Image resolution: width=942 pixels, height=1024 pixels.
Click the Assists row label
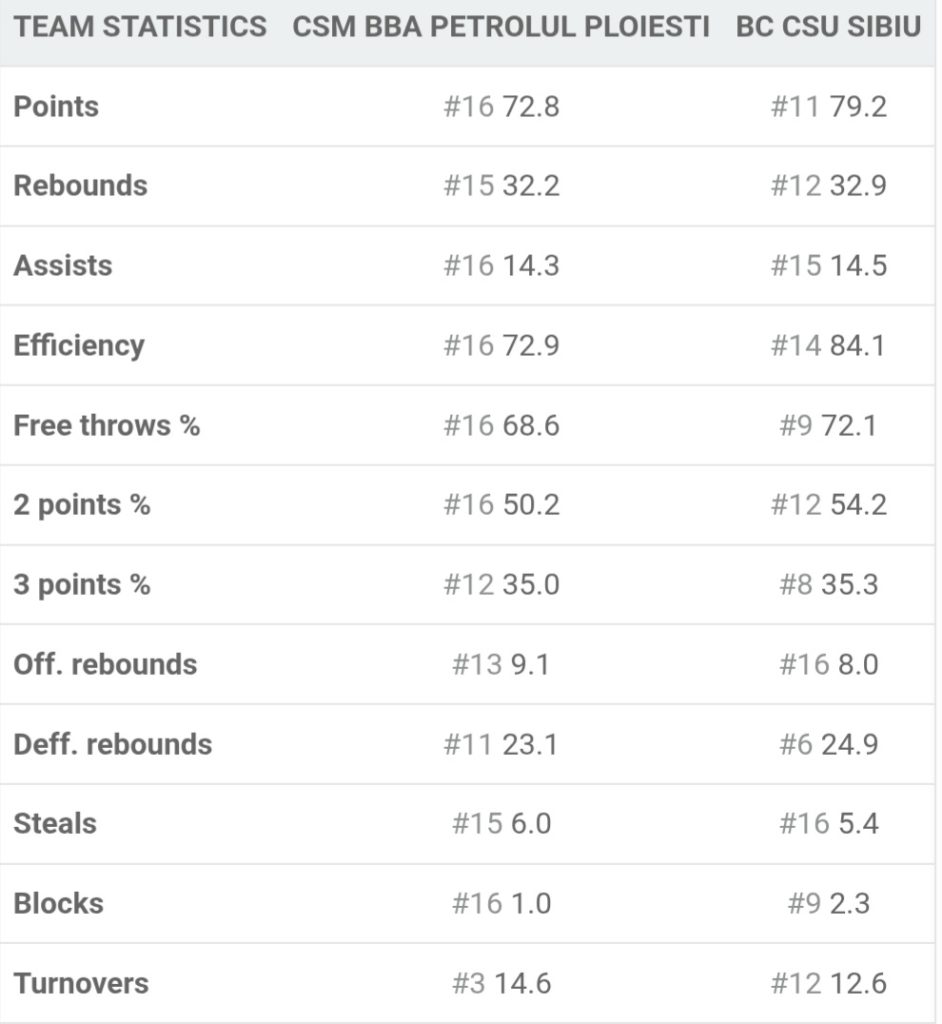(63, 266)
